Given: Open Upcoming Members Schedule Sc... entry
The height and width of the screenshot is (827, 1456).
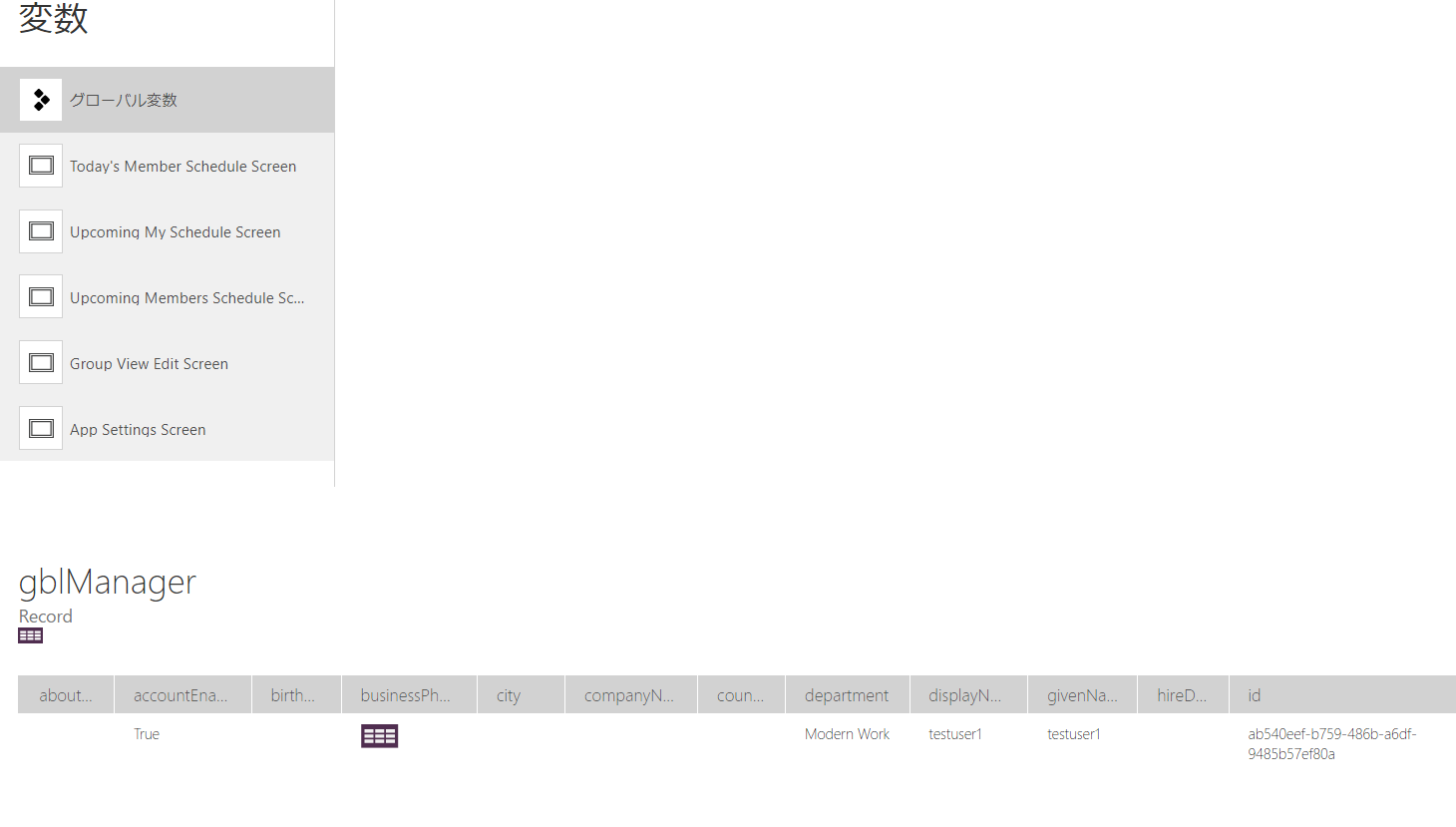Looking at the screenshot, I should tap(168, 297).
